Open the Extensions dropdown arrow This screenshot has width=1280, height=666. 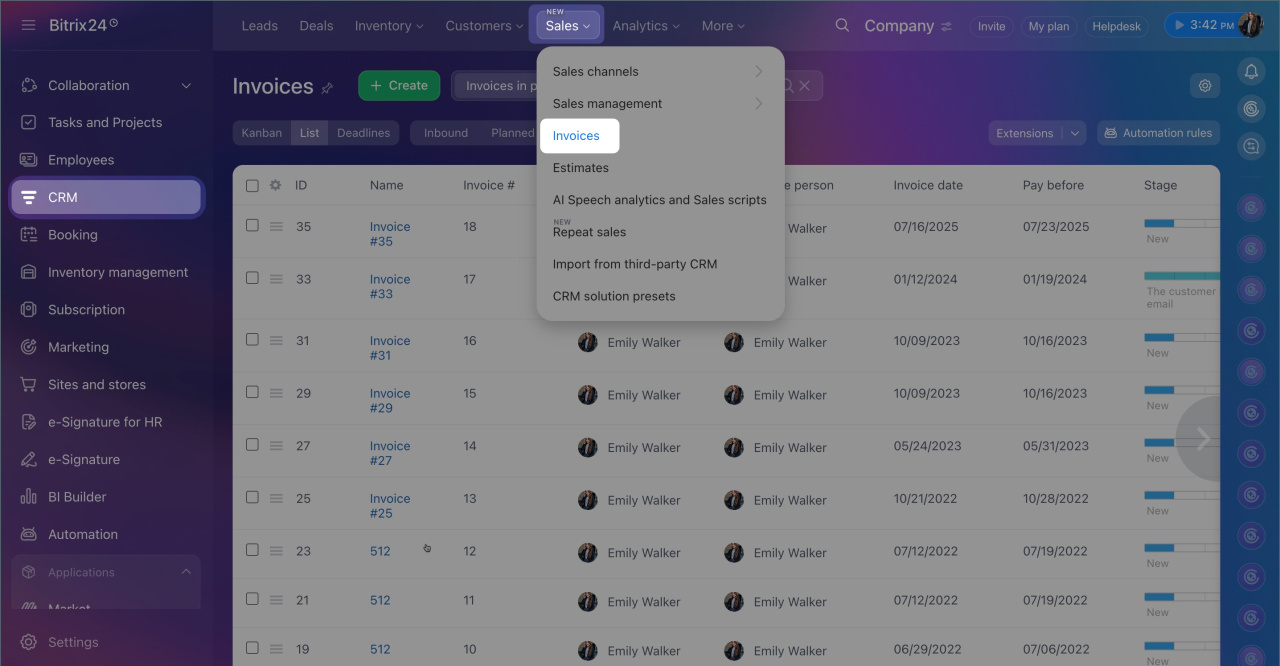(x=1075, y=133)
